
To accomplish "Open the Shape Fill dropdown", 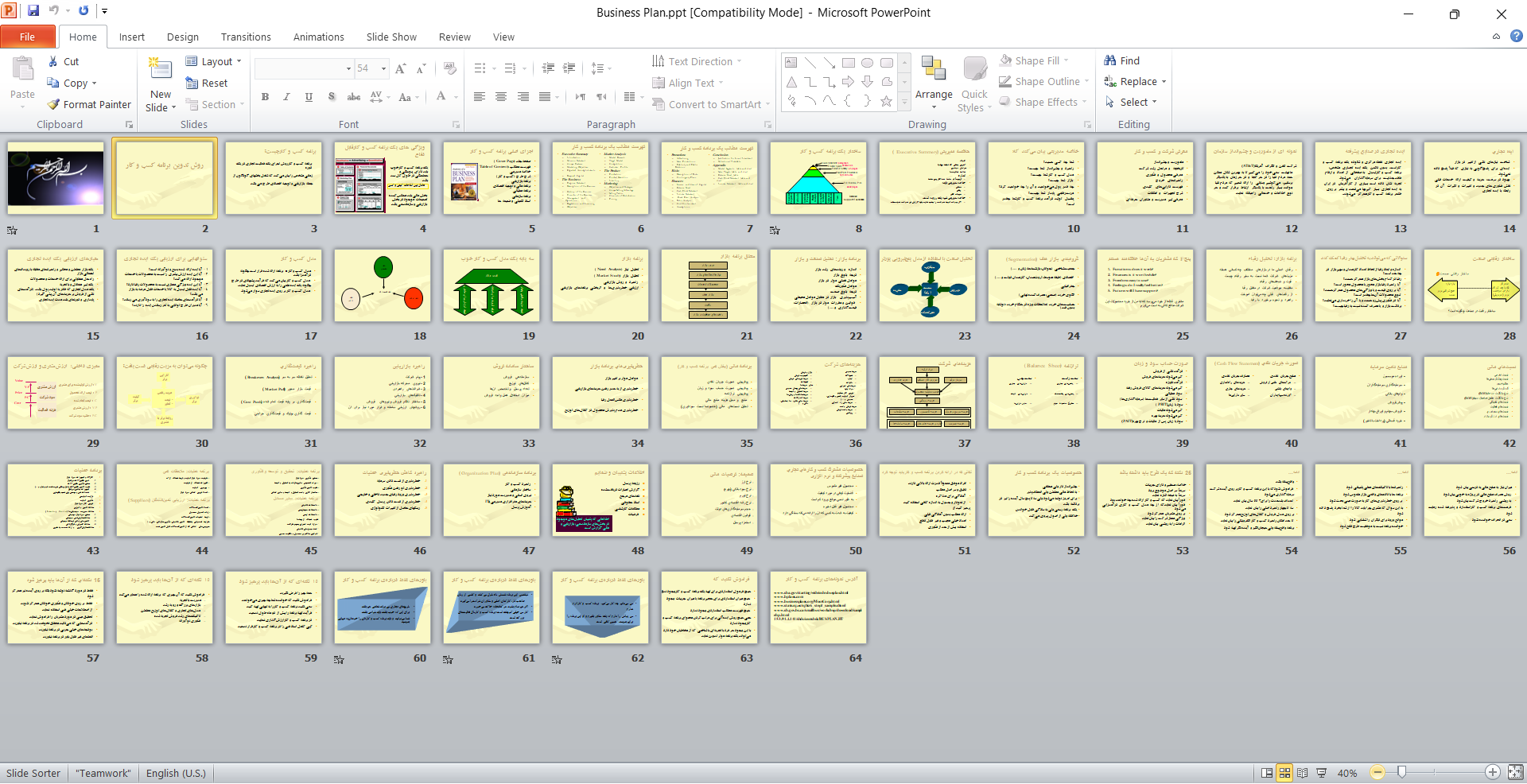I will (1035, 60).
